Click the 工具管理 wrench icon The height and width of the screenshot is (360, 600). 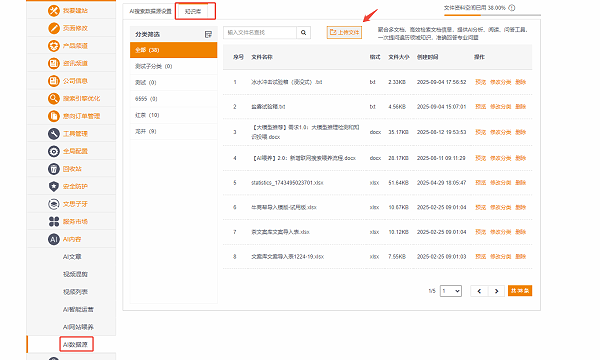pos(54,134)
